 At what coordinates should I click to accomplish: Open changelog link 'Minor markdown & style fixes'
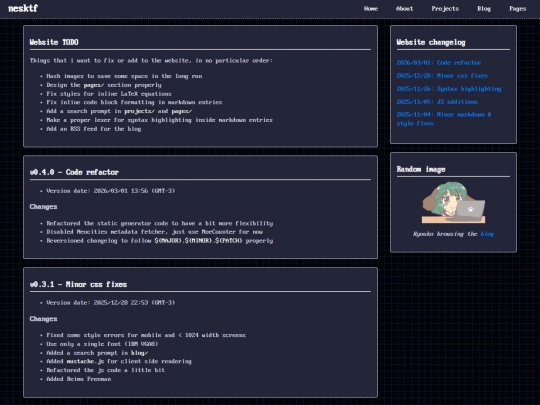pyautogui.click(x=444, y=119)
